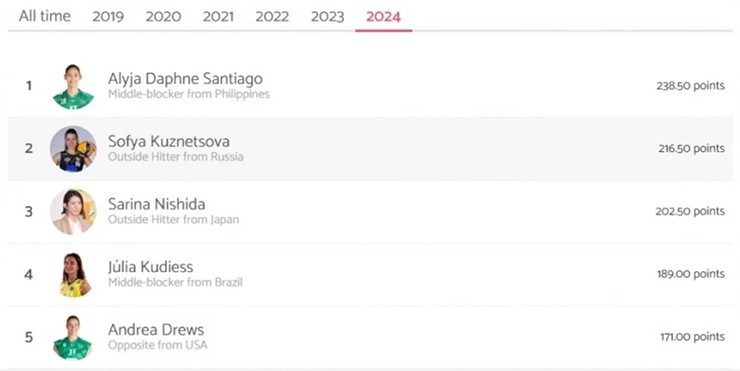Viewport: 740px width, 371px height.
Task: Switch to the 2019 tab
Action: 108,17
